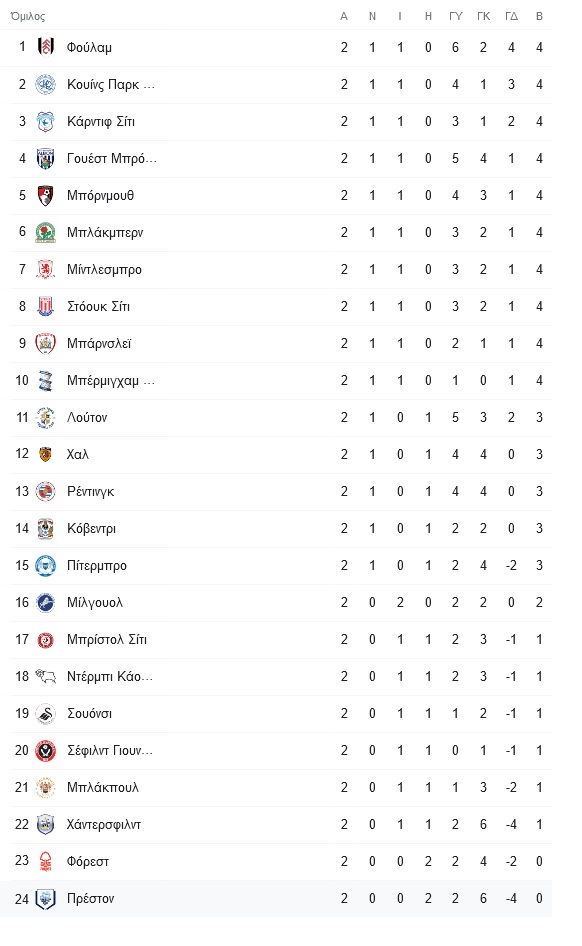Open the Λούτον team row
This screenshot has width=582, height=946.
(280, 417)
